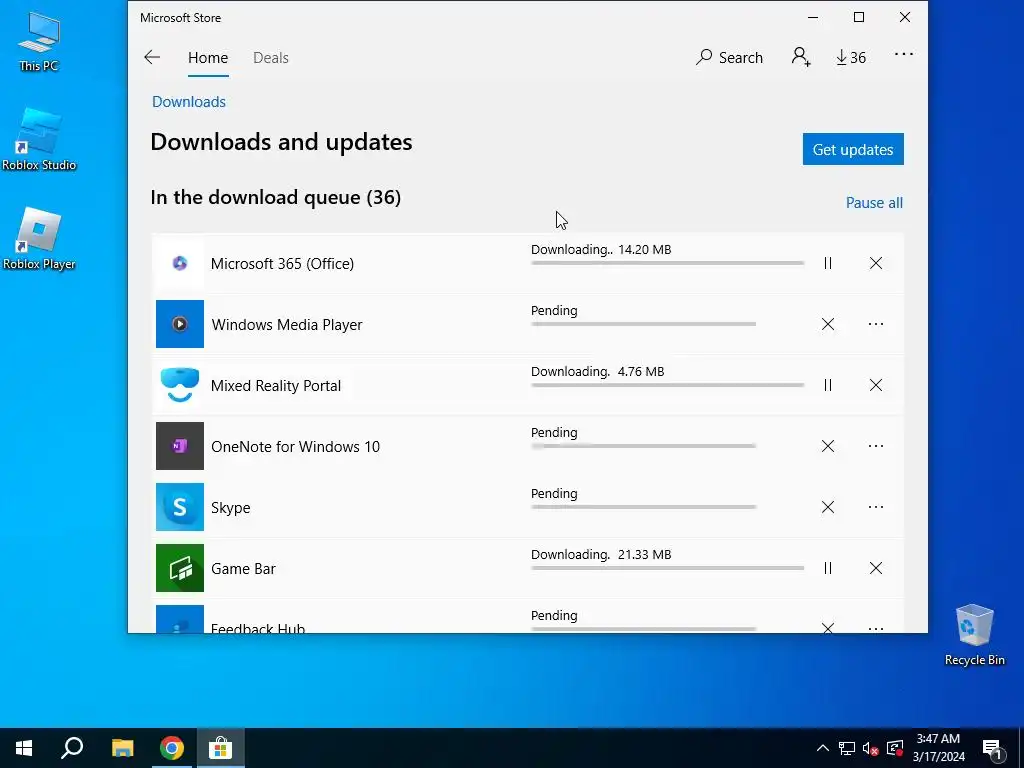Click the Microsoft 365 (Office) progress bar
Viewport: 1024px width, 768px height.
click(x=667, y=263)
